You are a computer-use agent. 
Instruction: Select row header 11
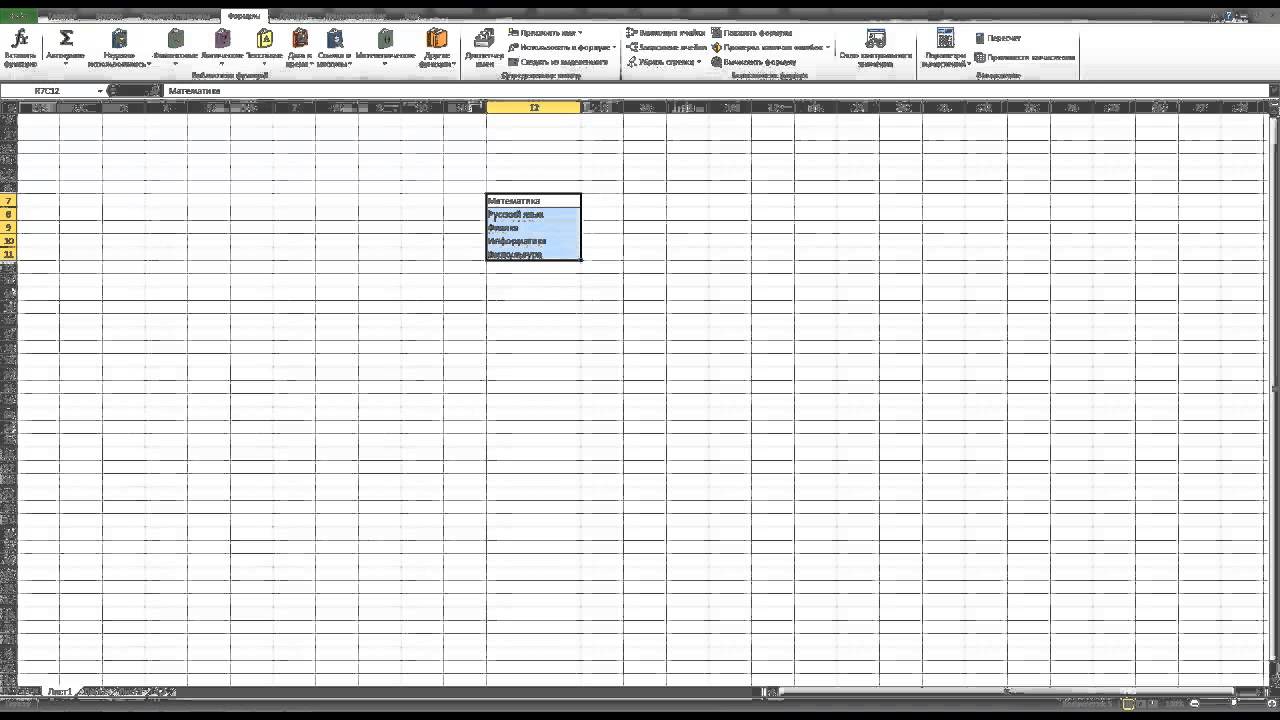(8, 254)
